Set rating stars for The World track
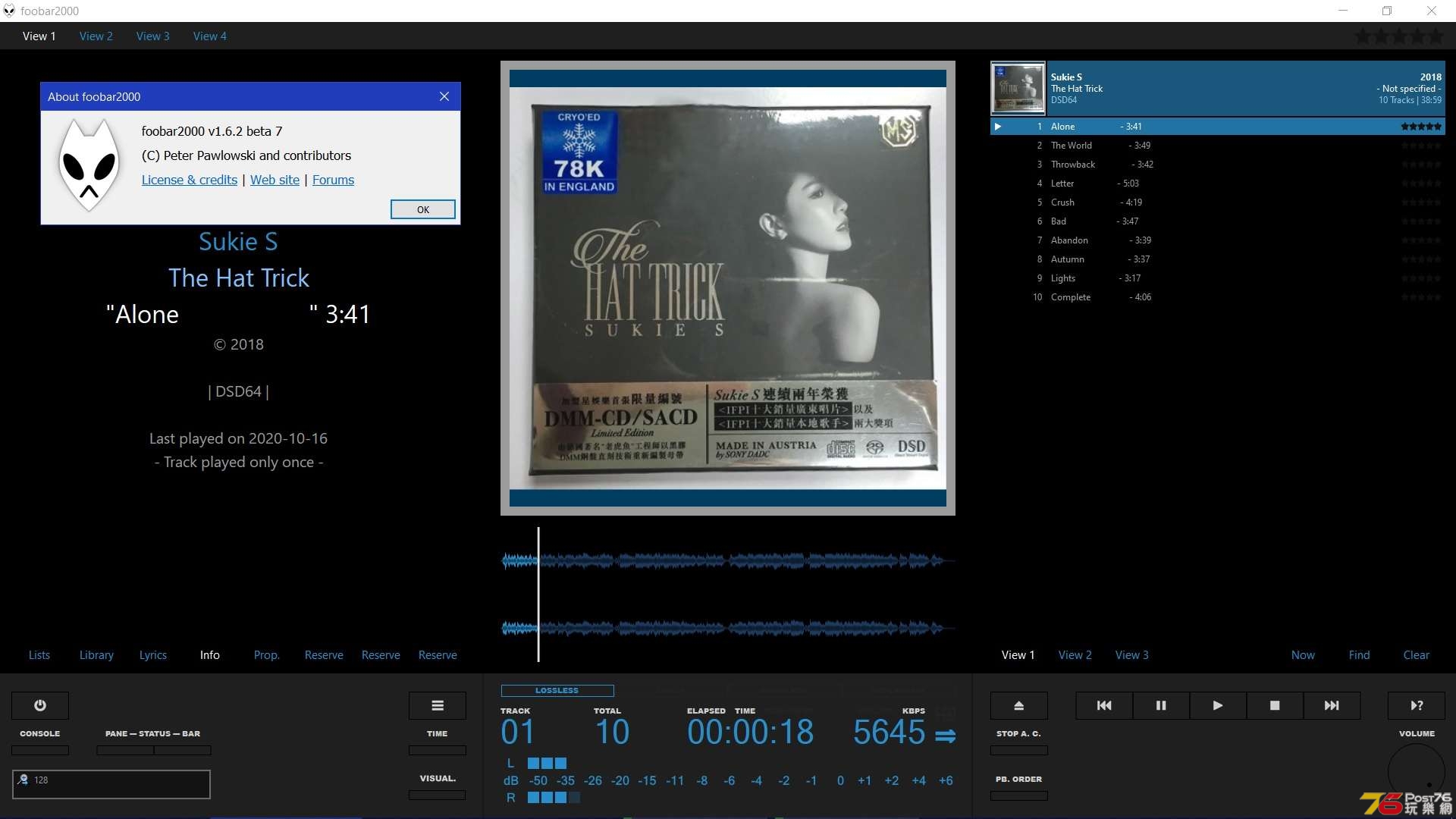This screenshot has height=819, width=1456. (x=1421, y=146)
